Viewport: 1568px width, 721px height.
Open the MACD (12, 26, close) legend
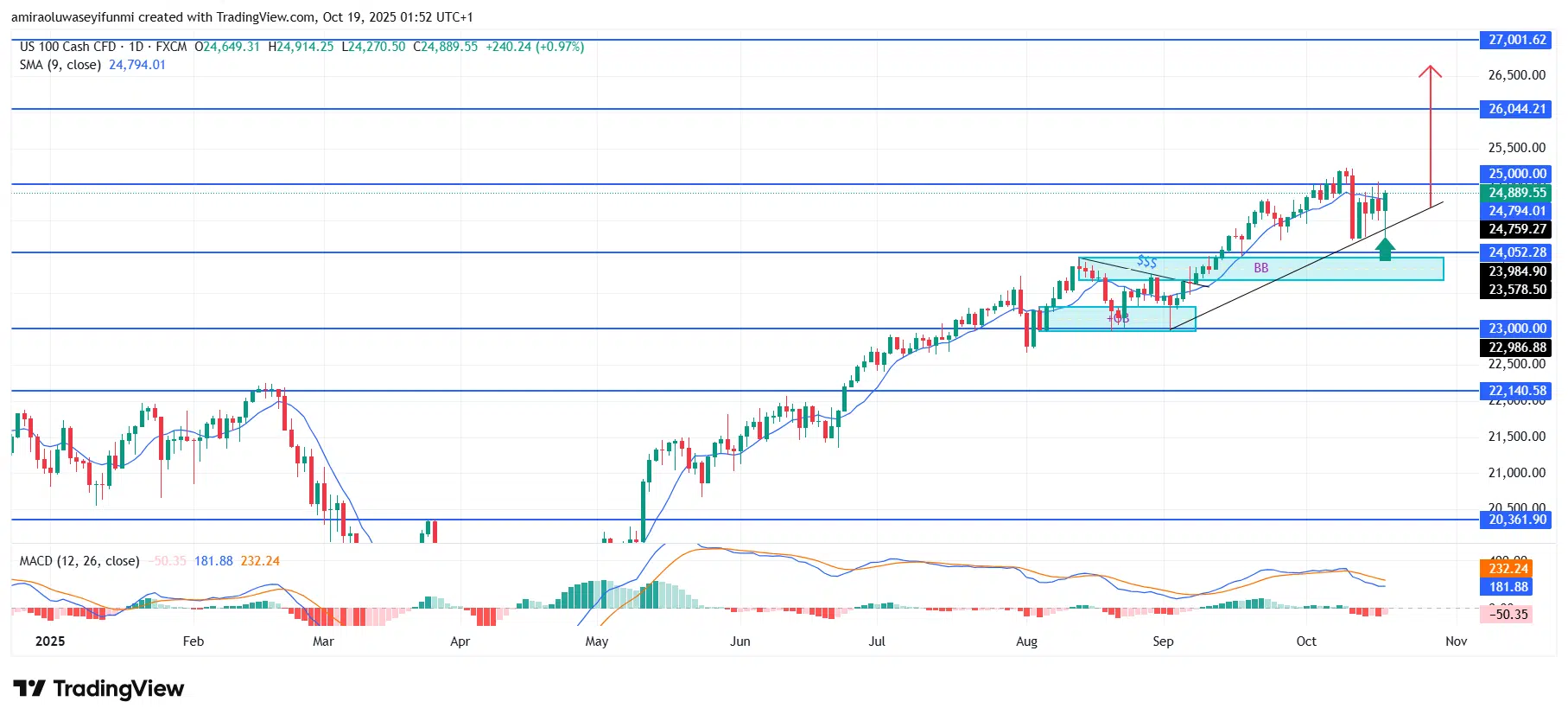[79, 561]
